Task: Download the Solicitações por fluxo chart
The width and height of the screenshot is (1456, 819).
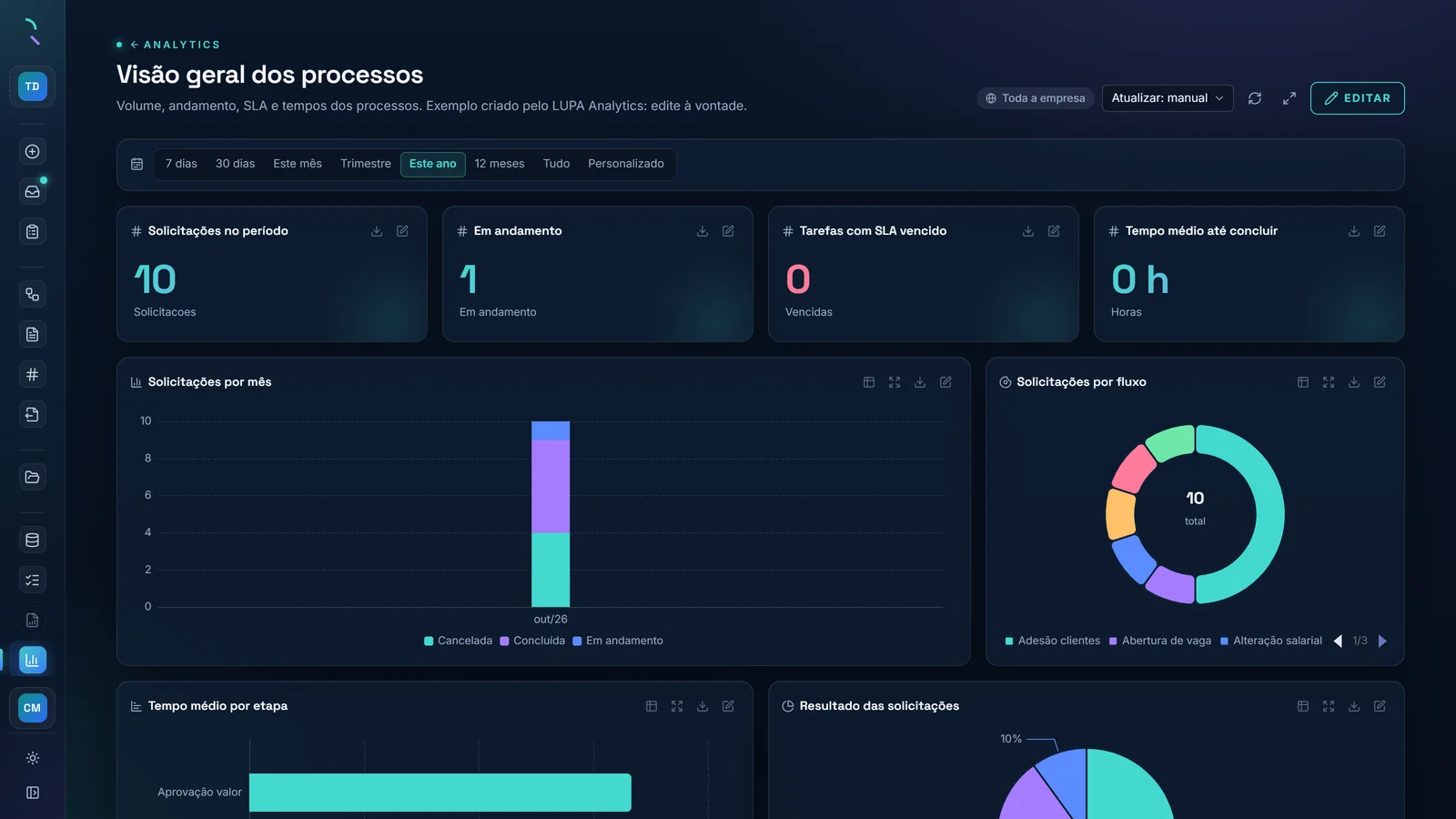Action: 1354,382
